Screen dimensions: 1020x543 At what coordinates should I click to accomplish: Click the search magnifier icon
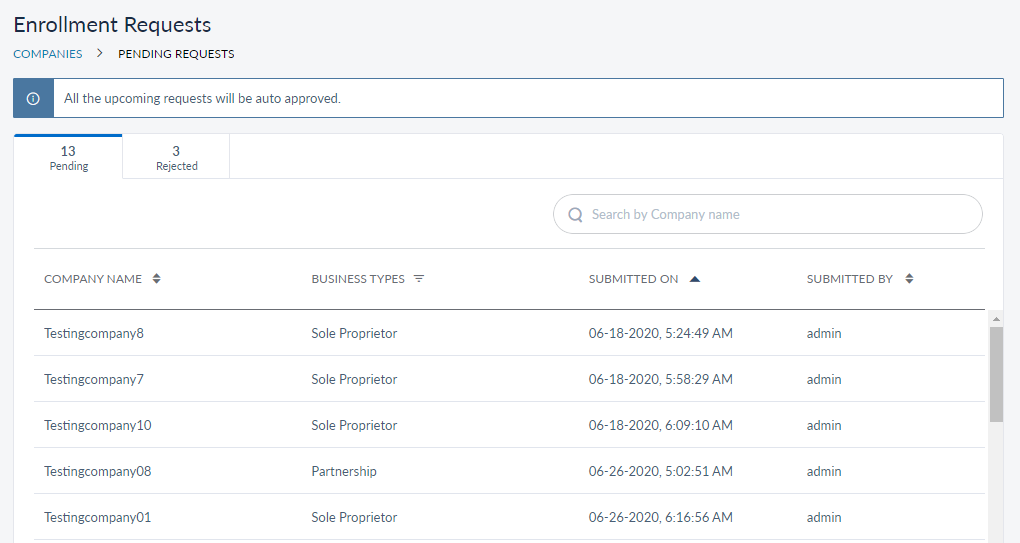(575, 214)
